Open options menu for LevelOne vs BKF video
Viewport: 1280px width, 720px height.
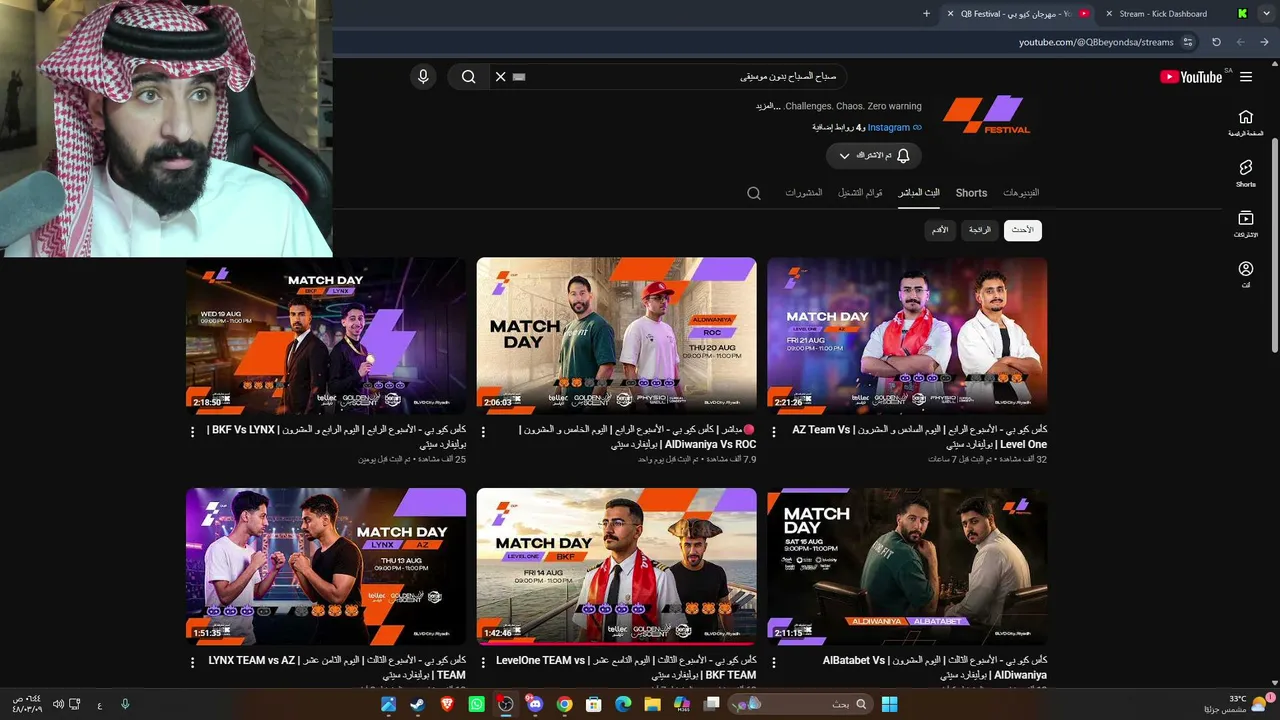tap(483, 662)
